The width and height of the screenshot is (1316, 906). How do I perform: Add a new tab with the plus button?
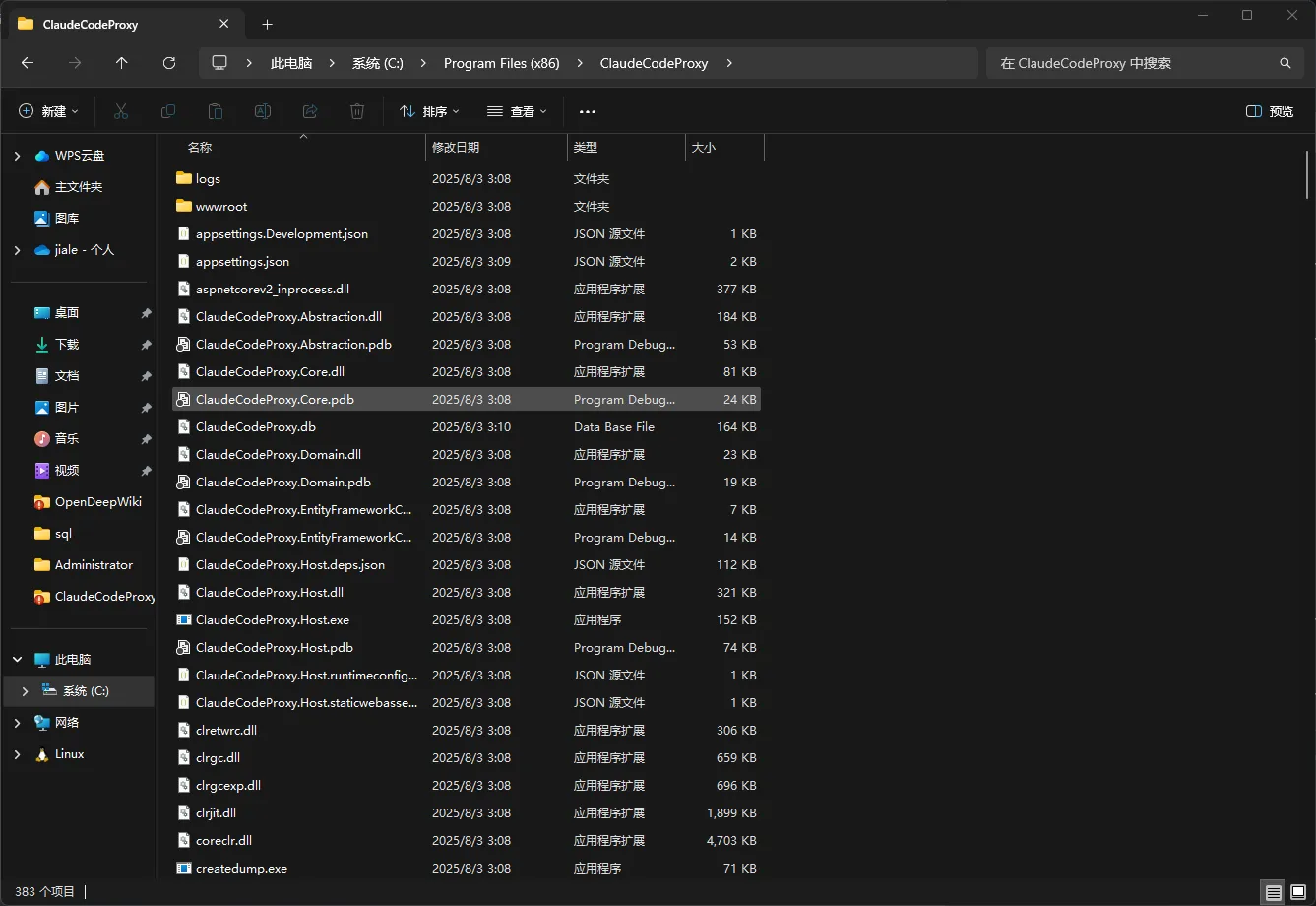point(267,25)
